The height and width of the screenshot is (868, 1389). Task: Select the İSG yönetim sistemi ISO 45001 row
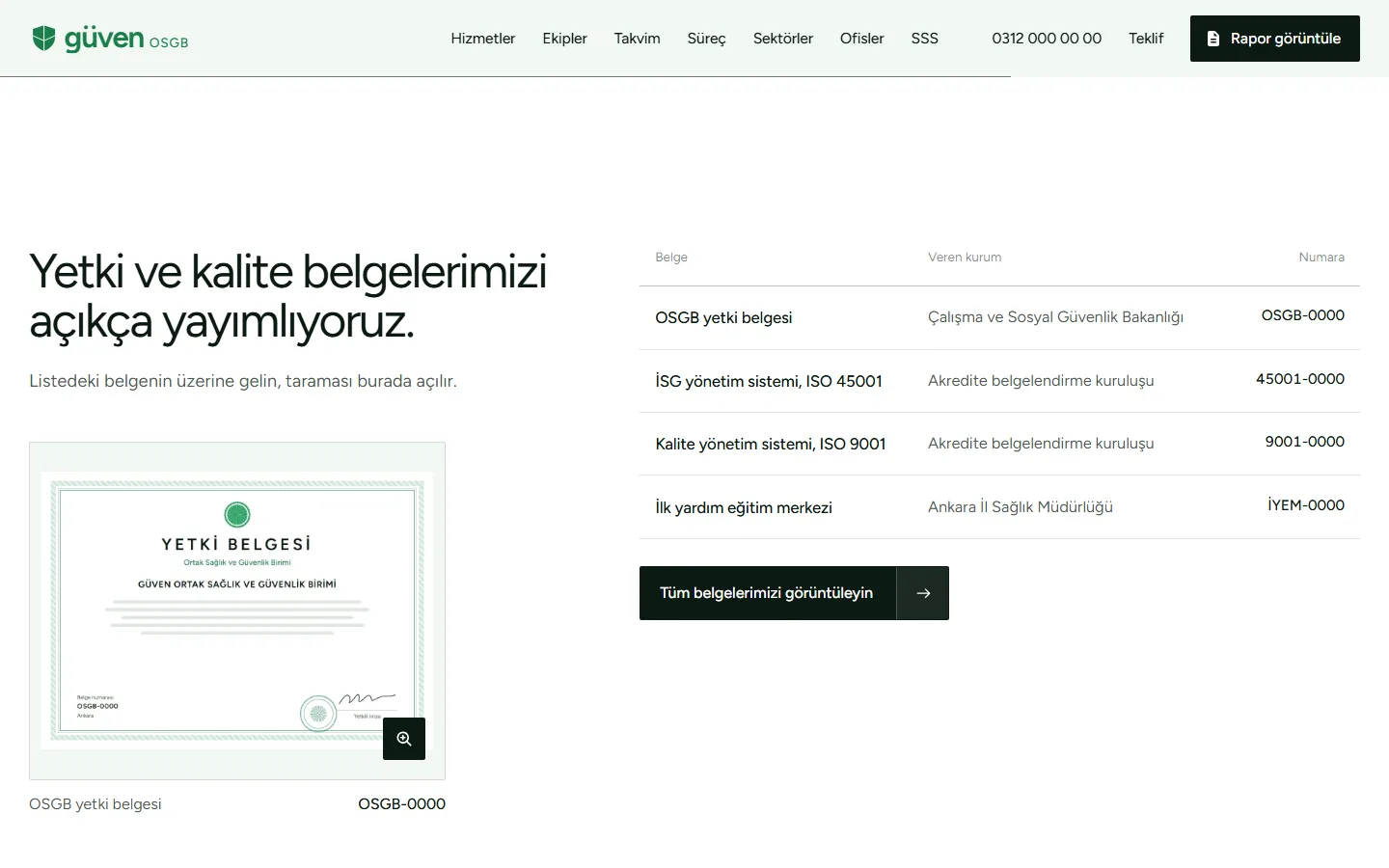pyautogui.click(x=999, y=381)
